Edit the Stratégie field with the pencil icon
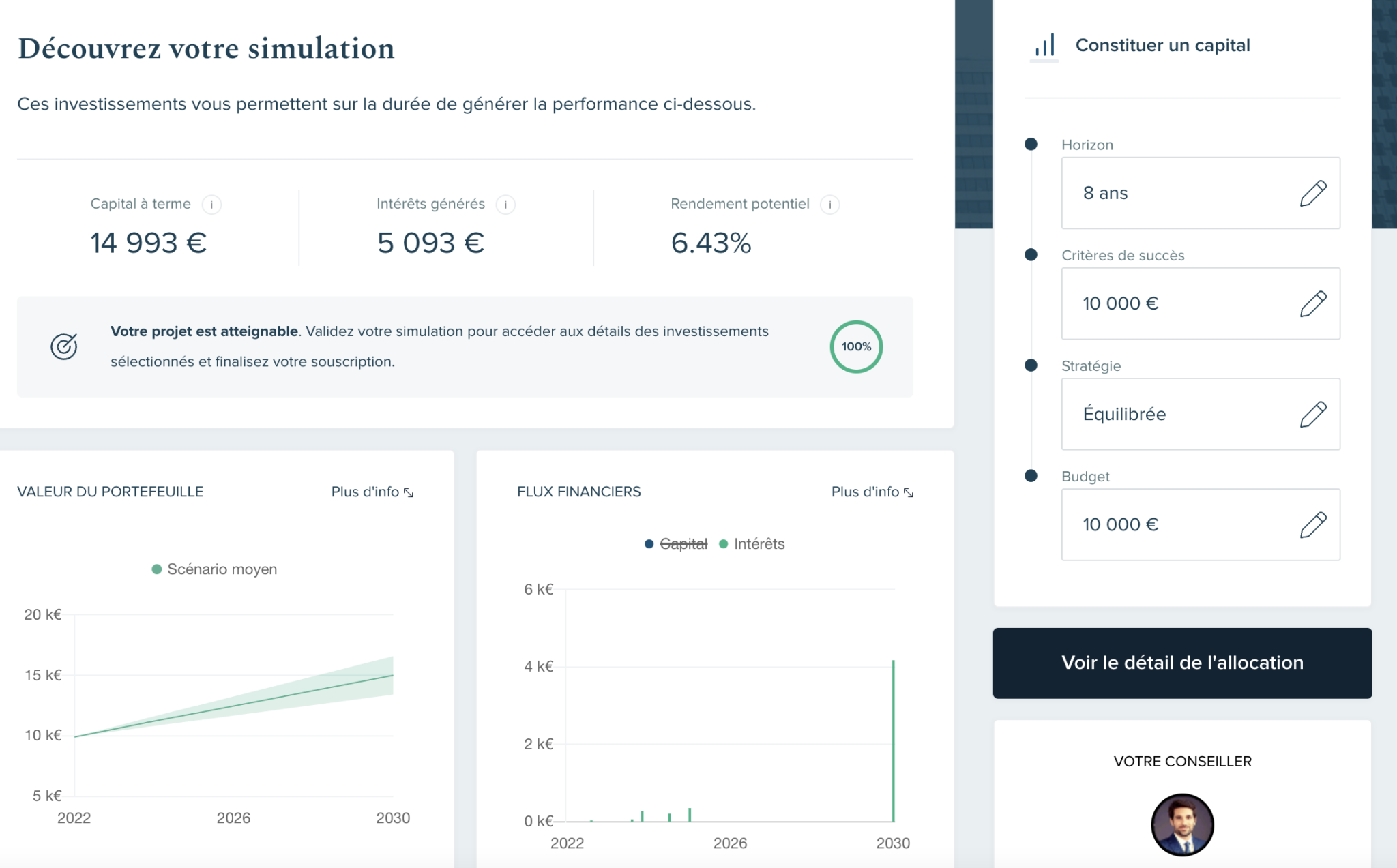Screen dimensions: 1397x868 [1313, 414]
